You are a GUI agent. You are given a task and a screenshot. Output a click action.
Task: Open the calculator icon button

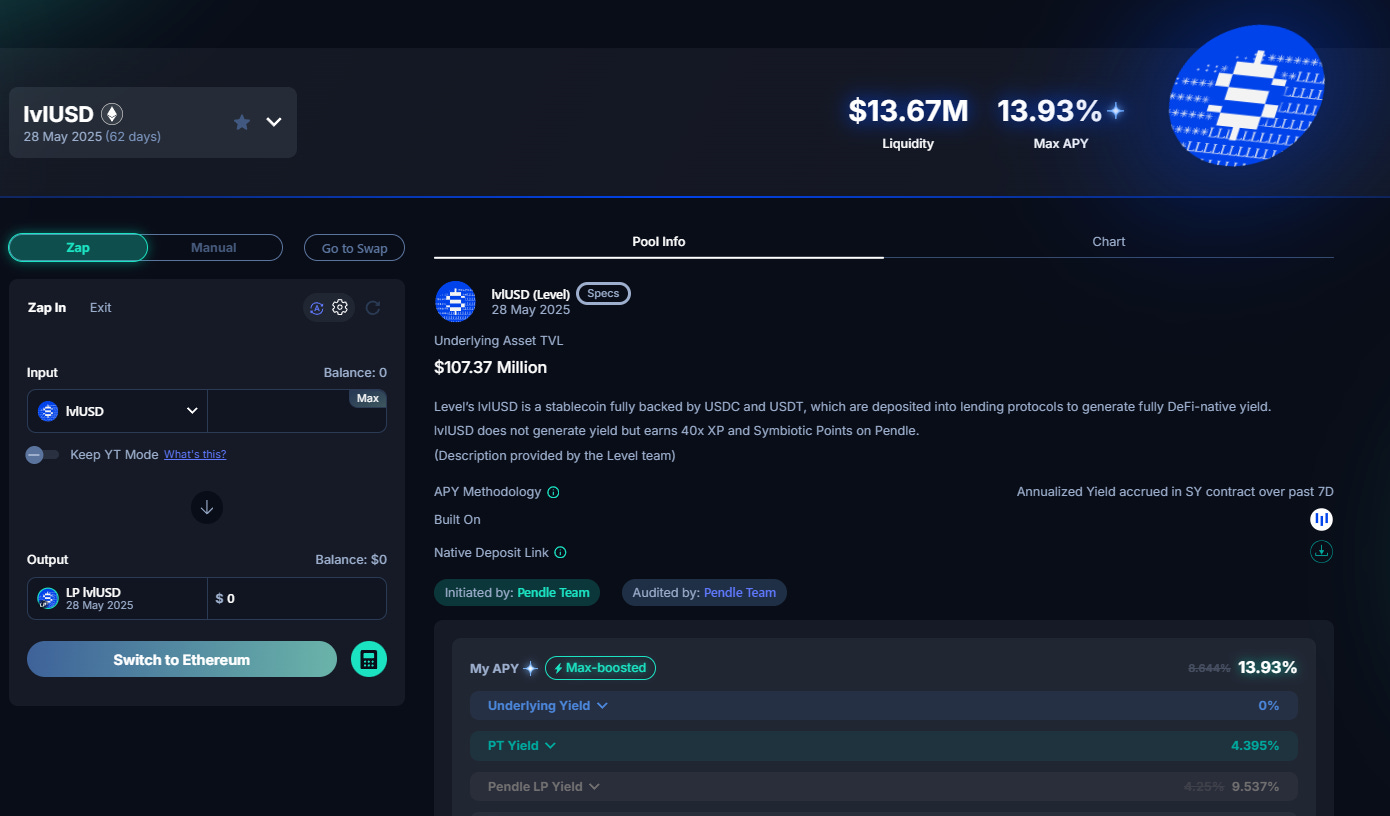(369, 659)
